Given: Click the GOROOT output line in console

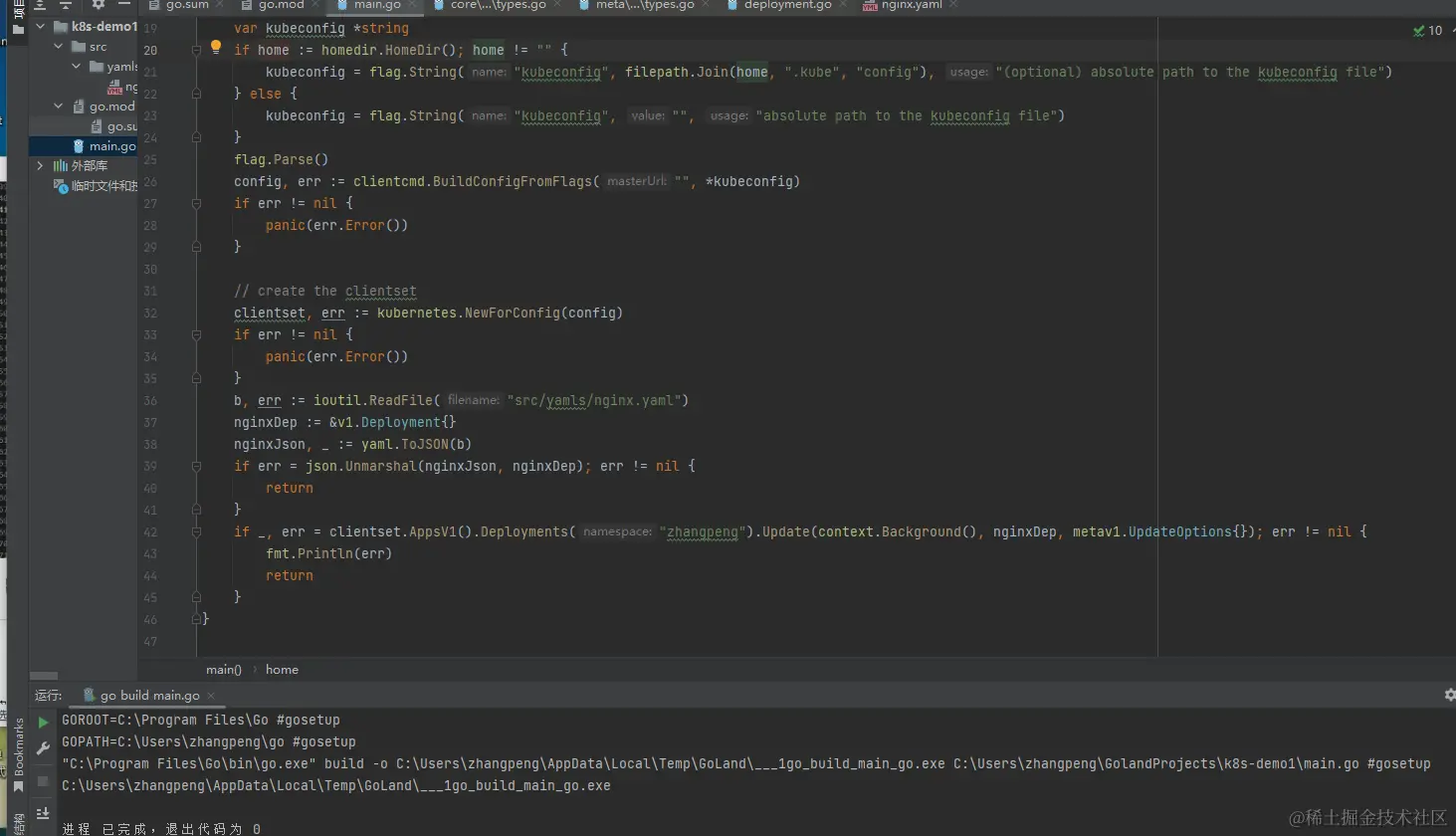Looking at the screenshot, I should pos(201,721).
